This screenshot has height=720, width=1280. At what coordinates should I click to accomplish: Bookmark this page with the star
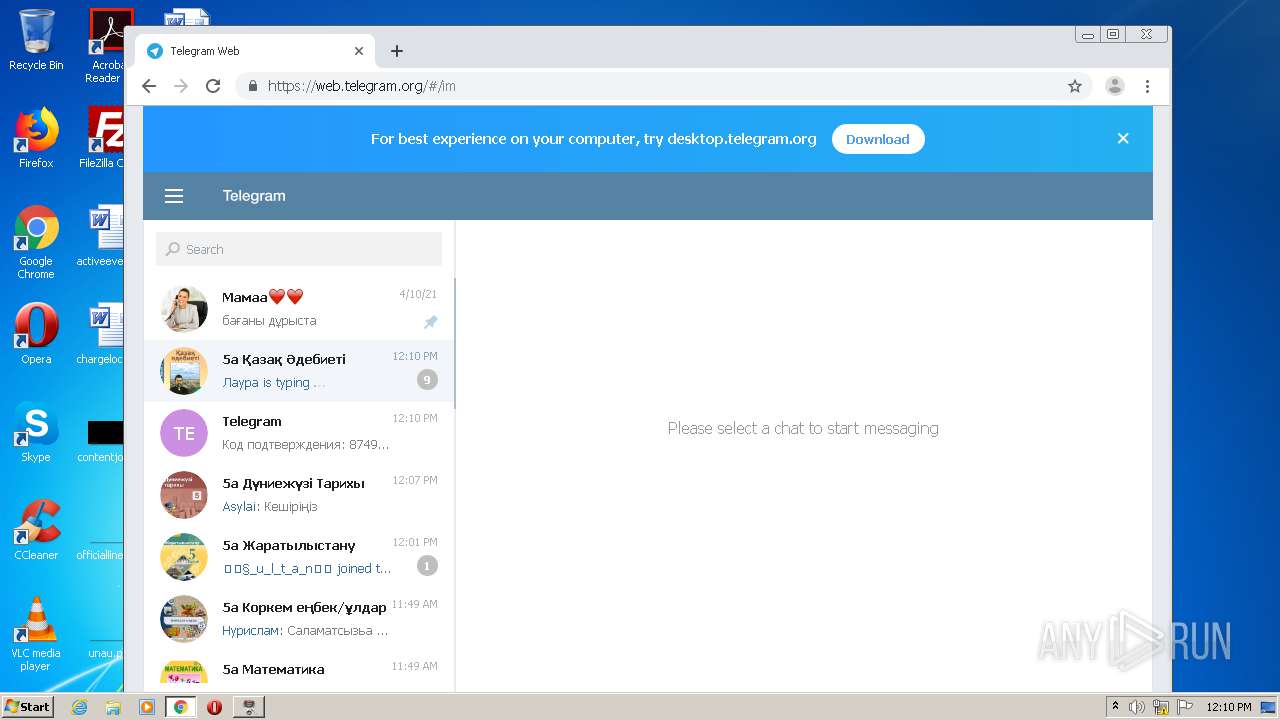(1075, 86)
